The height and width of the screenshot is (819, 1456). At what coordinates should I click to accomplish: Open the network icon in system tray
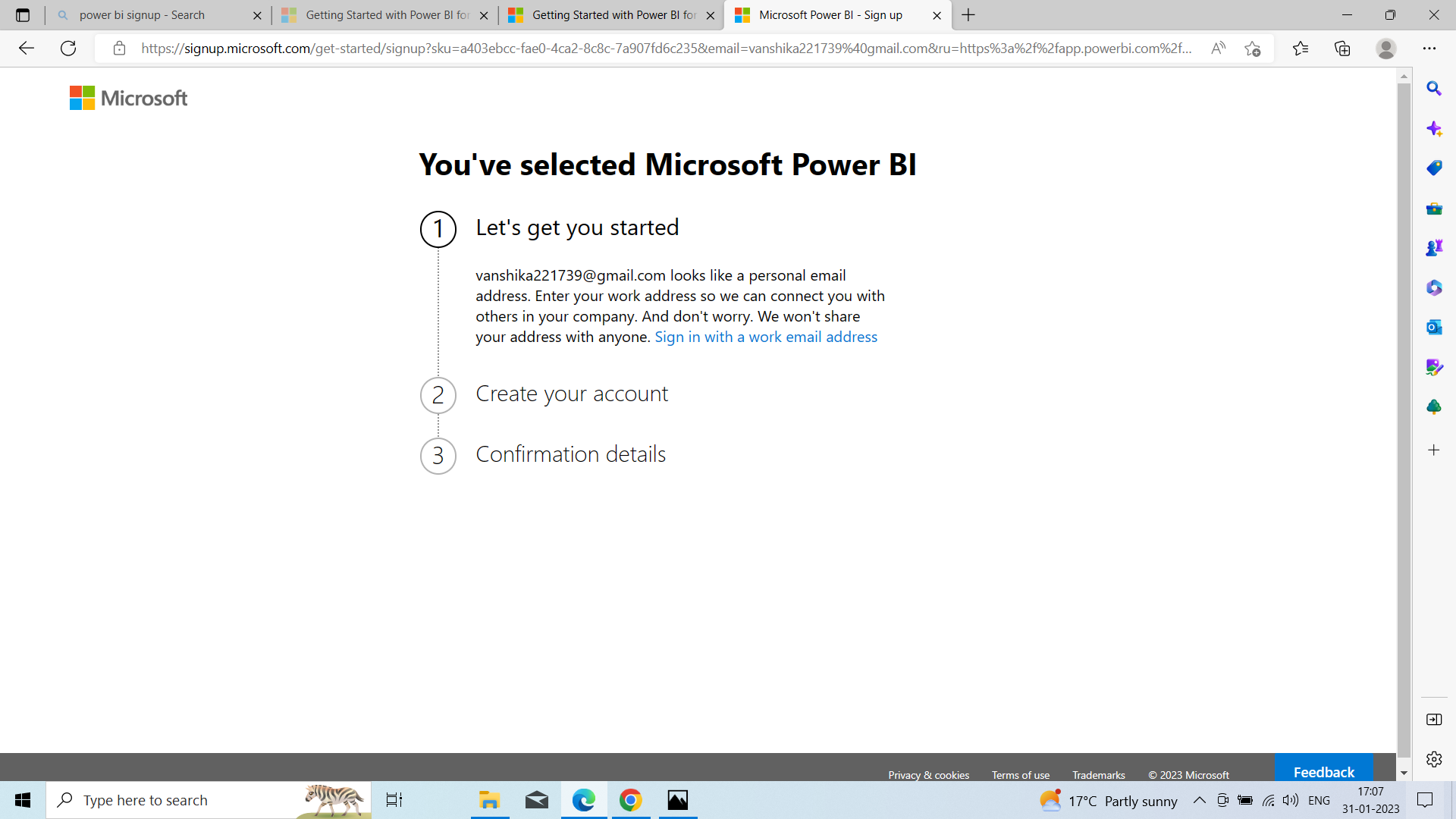pos(1268,800)
